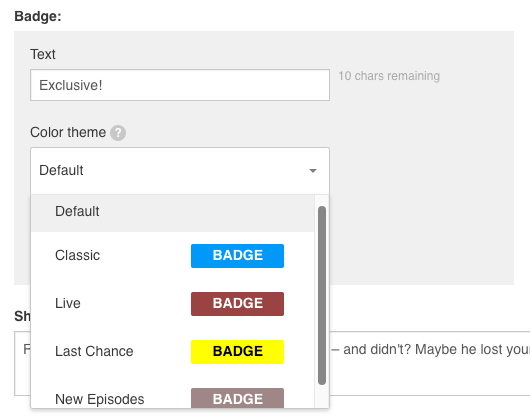Click the Badge section heading
Screen dimensions: 530x420
point(38,16)
